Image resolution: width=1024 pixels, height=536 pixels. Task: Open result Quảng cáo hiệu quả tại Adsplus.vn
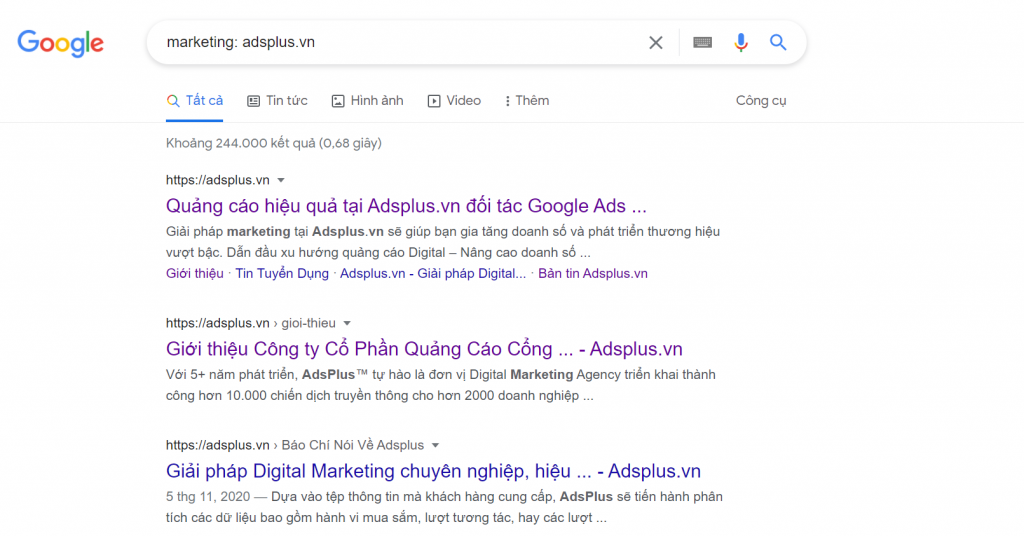(x=406, y=206)
